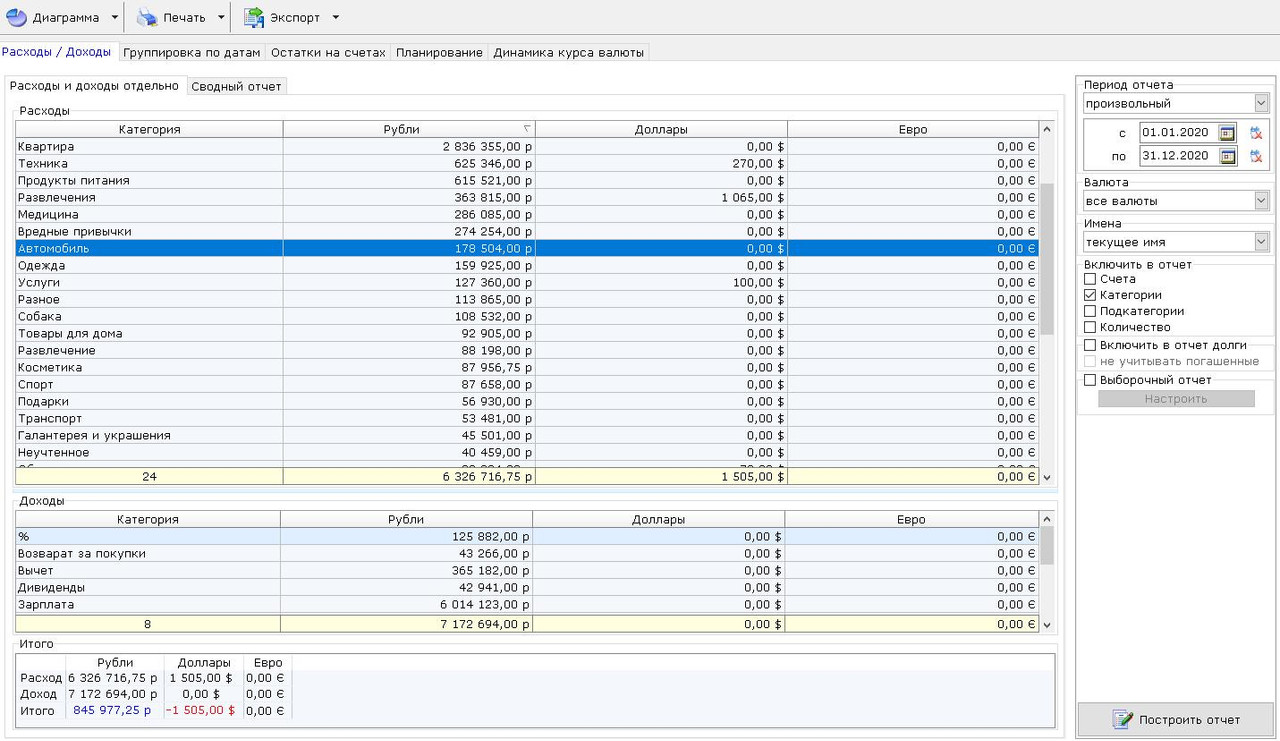Switch to Остатки на счетах tab
1280x741 pixels.
tap(328, 52)
